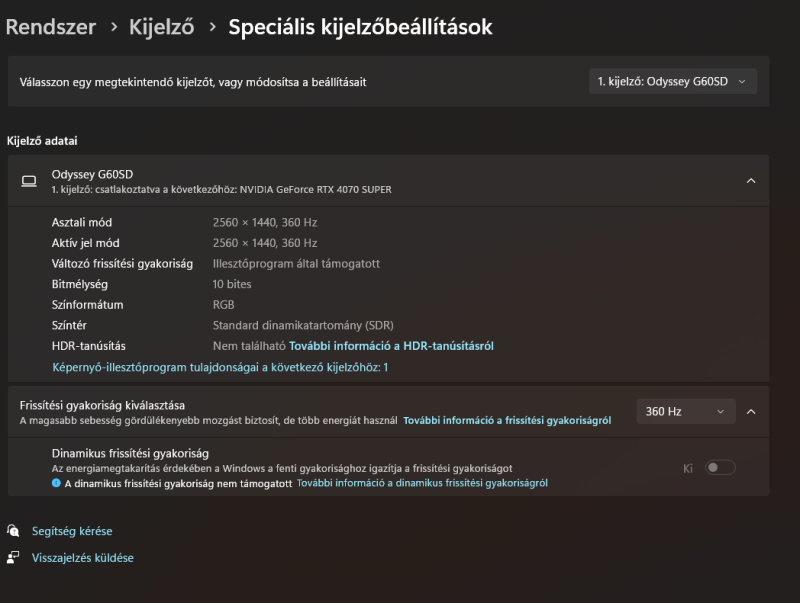Collapse the Odyssey G60SD display details section

click(x=751, y=181)
